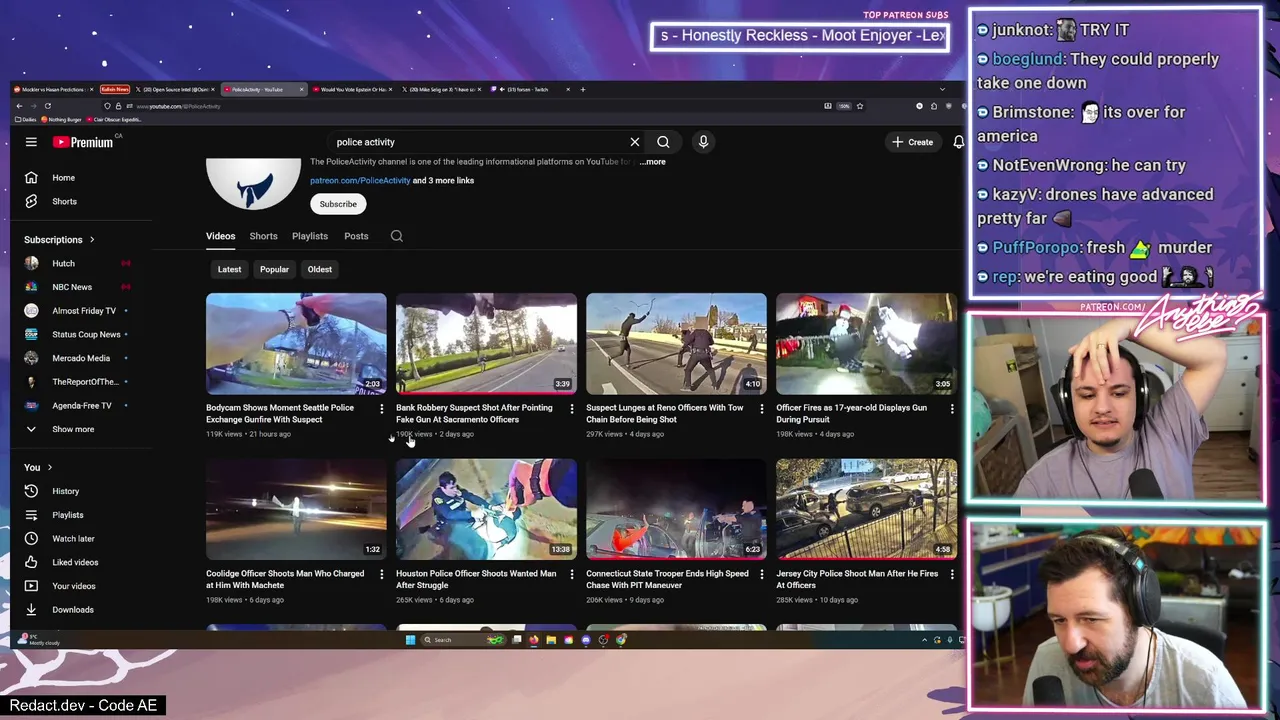Open the patreon.com/PoliceActivity link
1280x720 pixels.
pyautogui.click(x=360, y=181)
